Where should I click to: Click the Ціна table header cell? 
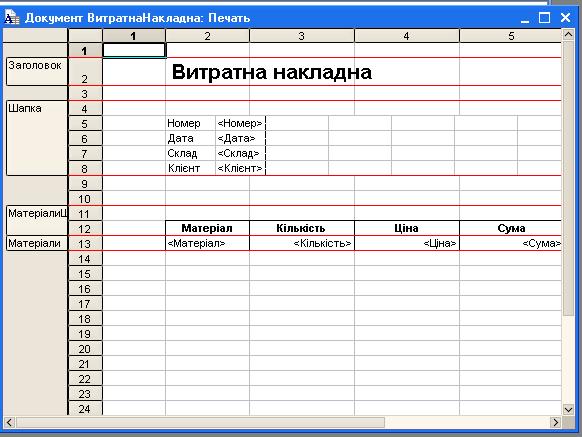(x=407, y=228)
